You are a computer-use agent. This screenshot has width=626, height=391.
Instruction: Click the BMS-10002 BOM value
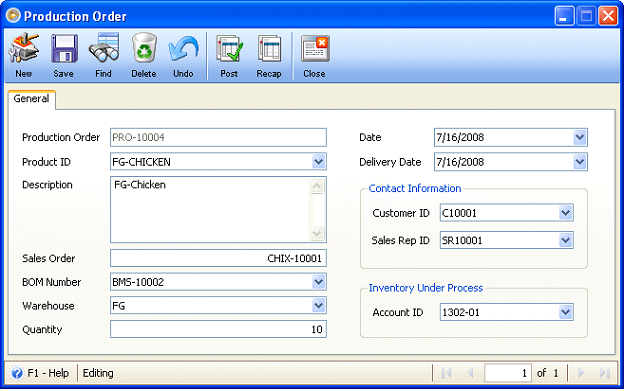(138, 282)
